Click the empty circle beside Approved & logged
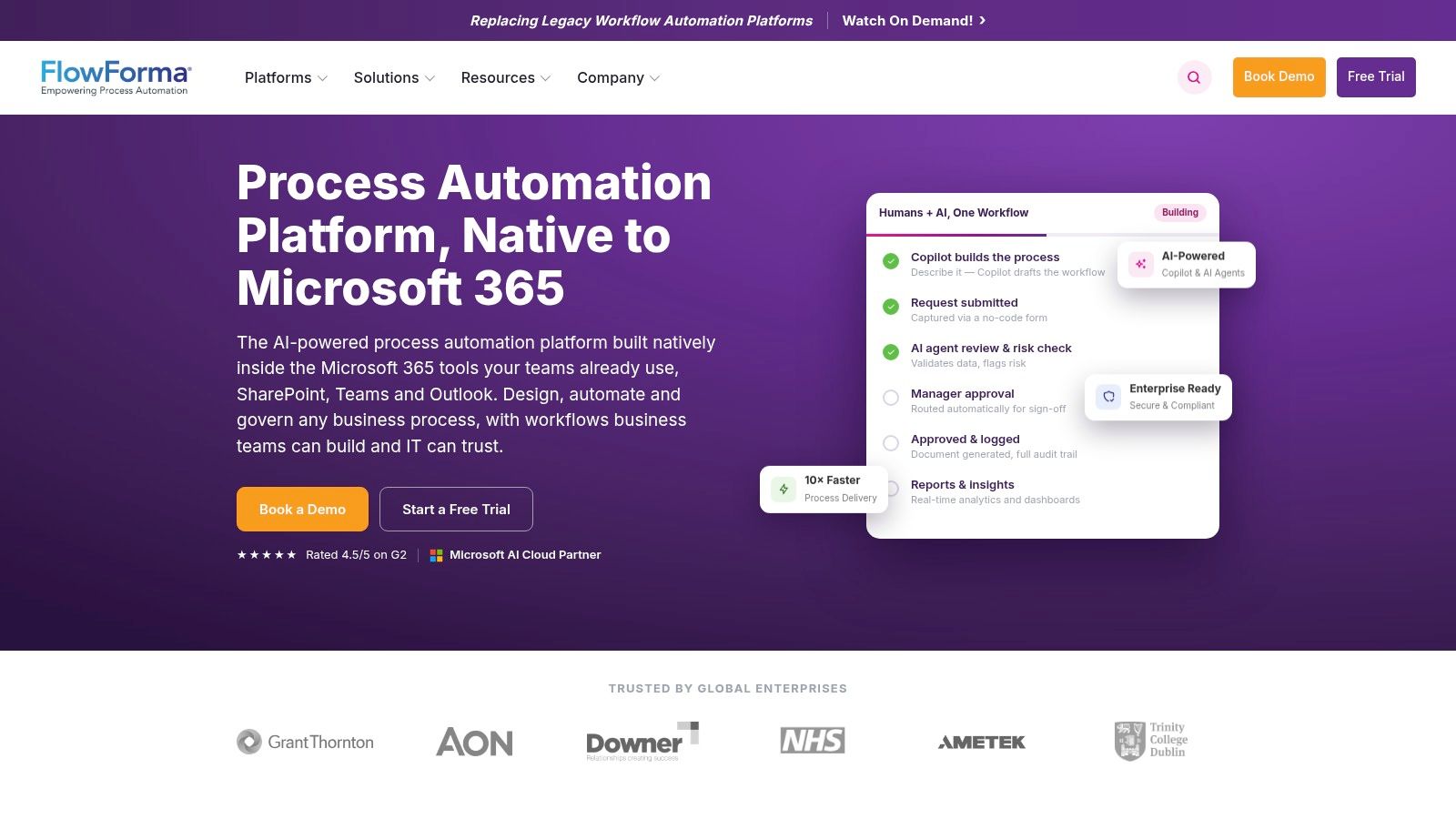Screen dimensions: 1456x819 tap(891, 443)
